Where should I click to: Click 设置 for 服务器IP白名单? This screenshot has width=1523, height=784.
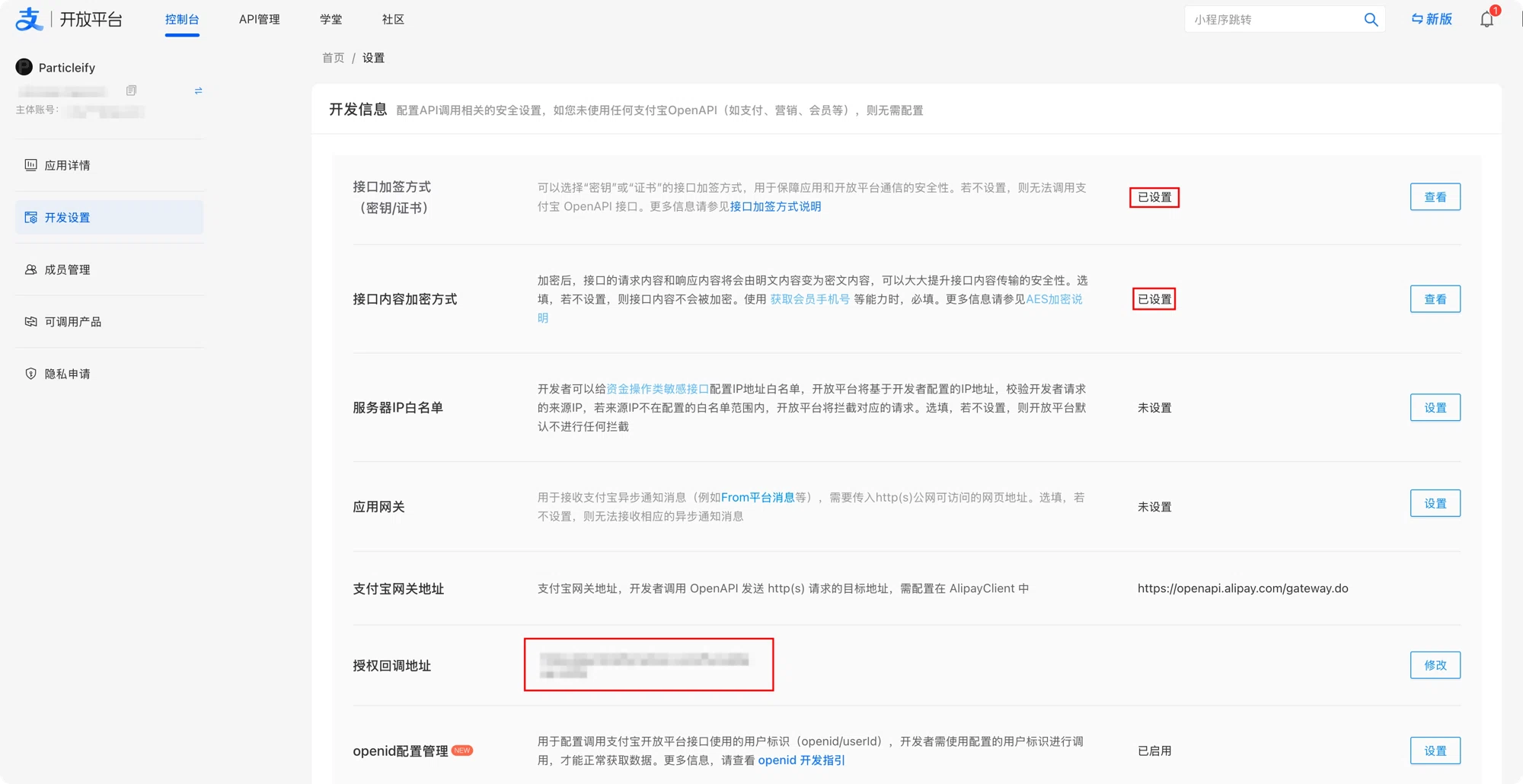click(x=1435, y=408)
